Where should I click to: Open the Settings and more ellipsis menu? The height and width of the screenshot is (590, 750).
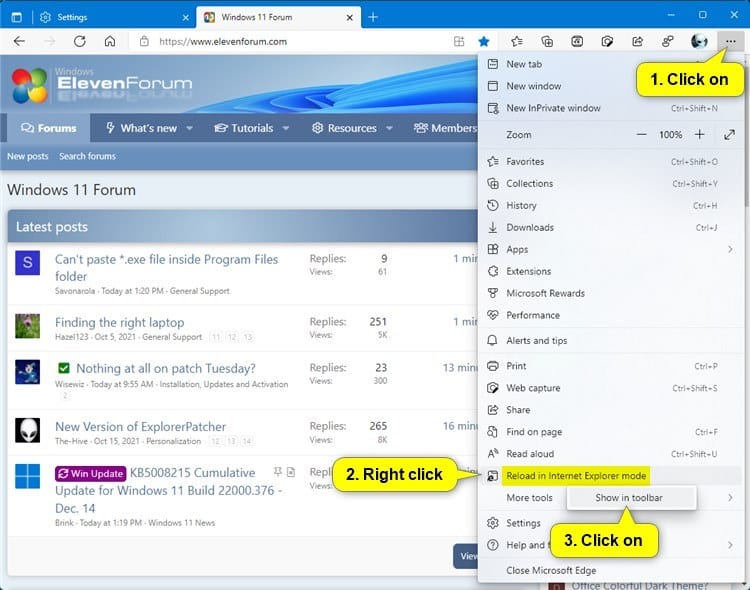[730, 42]
